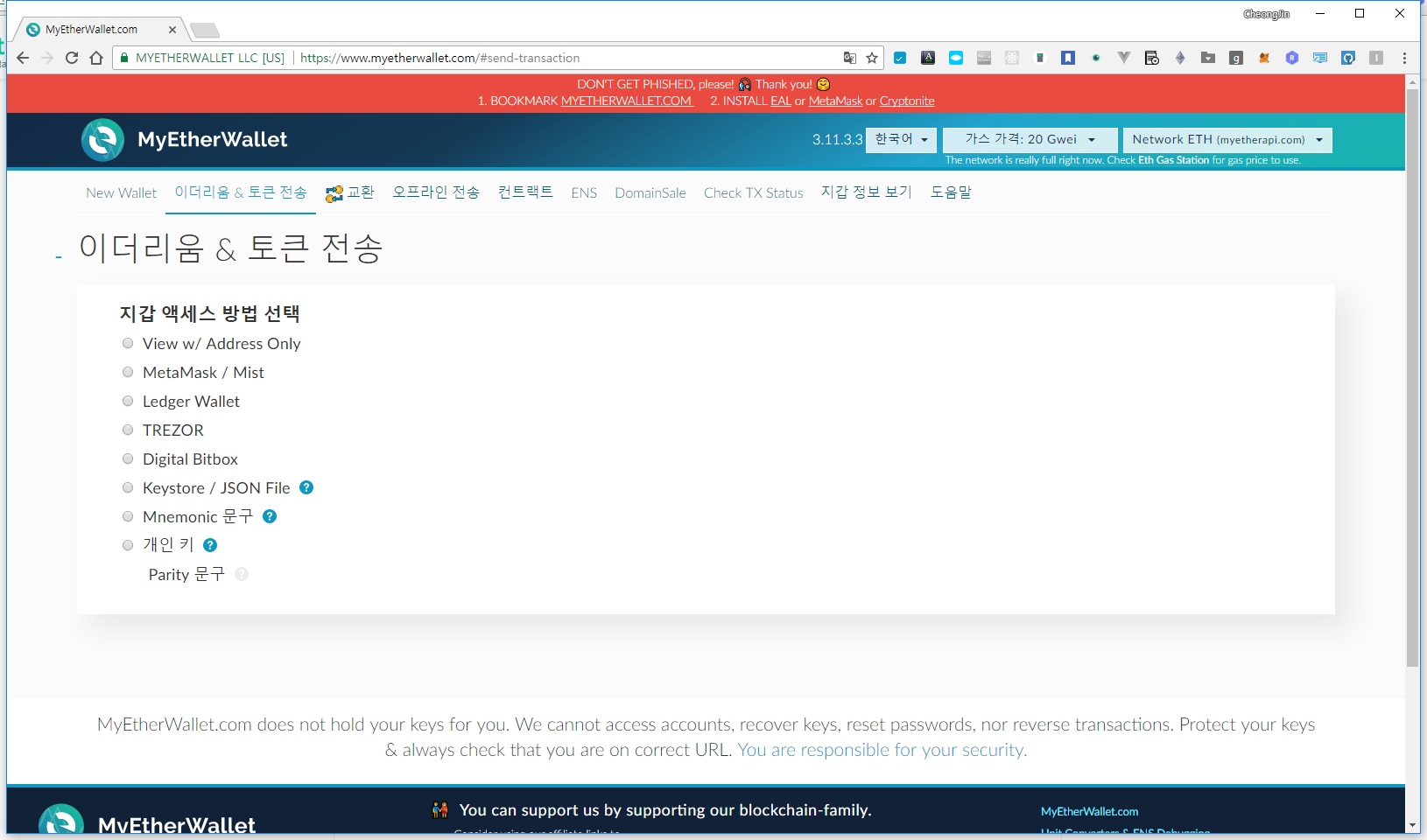Click the swap icon beside 교환
The height and width of the screenshot is (840, 1427).
click(334, 193)
